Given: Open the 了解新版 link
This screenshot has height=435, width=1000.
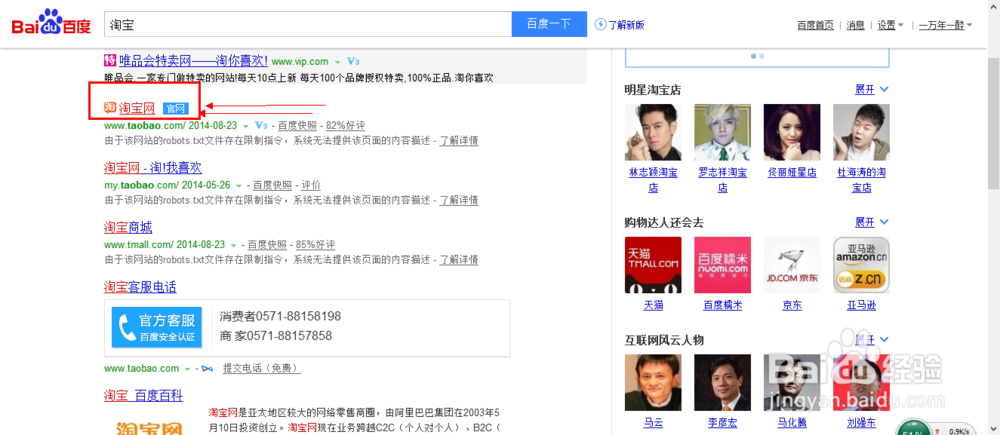Looking at the screenshot, I should click(626, 25).
